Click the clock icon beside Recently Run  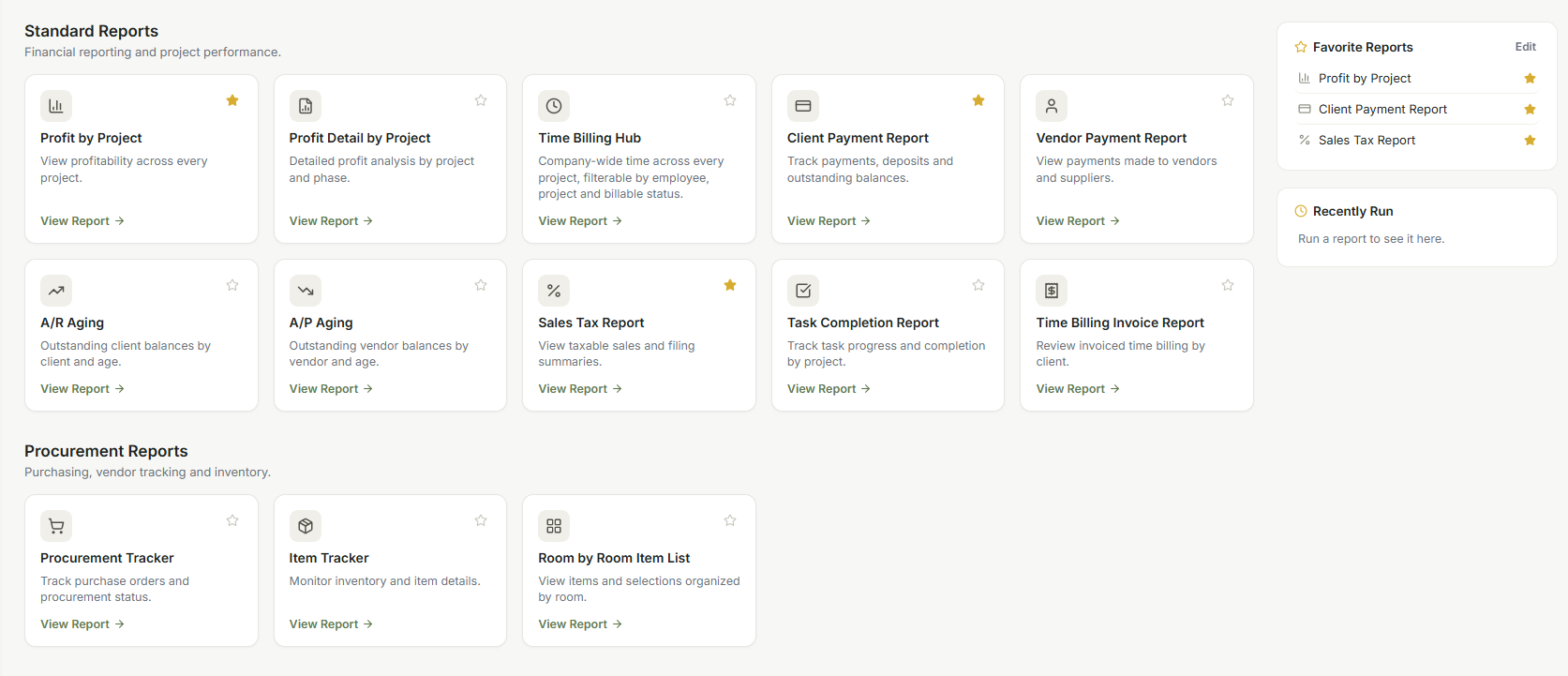[x=1301, y=211]
